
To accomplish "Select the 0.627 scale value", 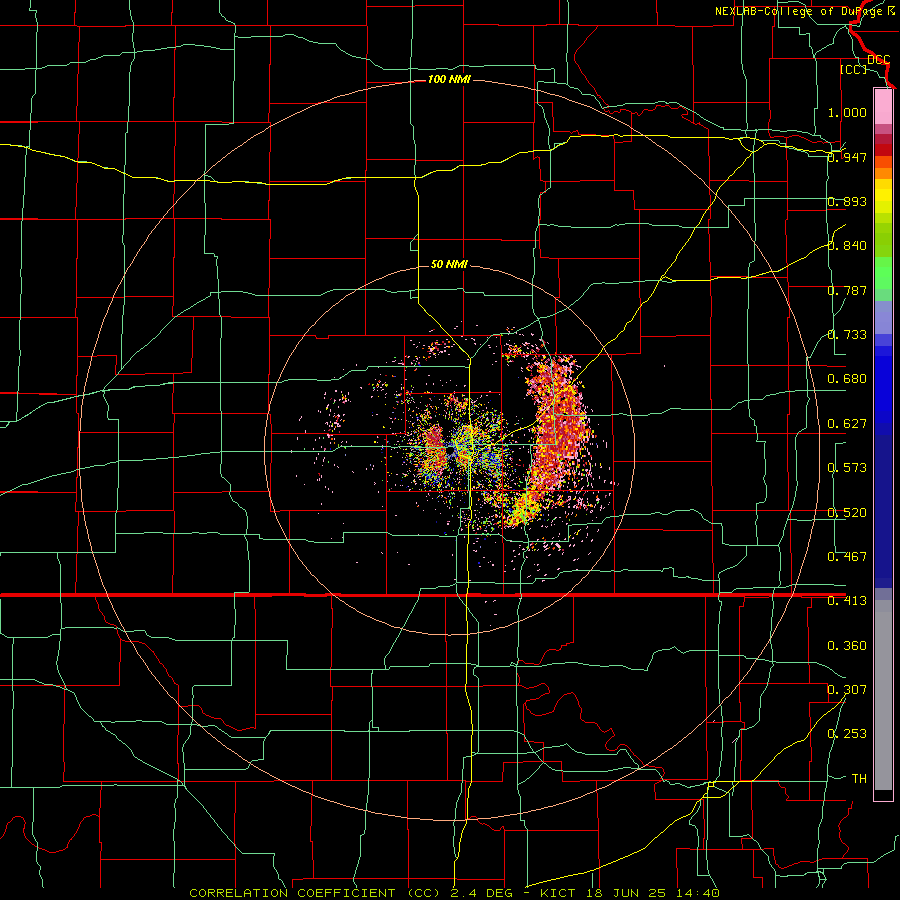I will pos(847,424).
